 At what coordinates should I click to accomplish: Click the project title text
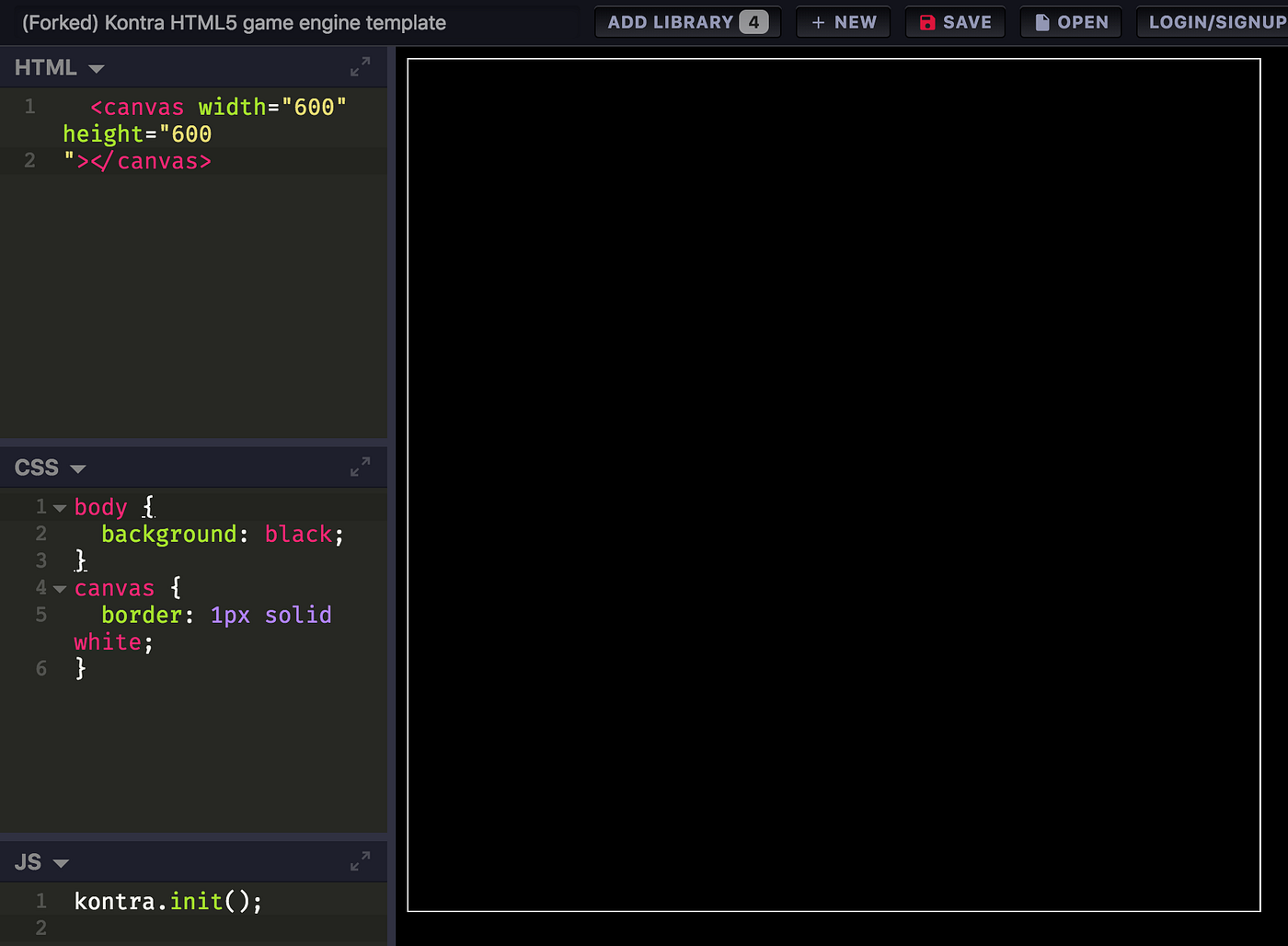(234, 23)
